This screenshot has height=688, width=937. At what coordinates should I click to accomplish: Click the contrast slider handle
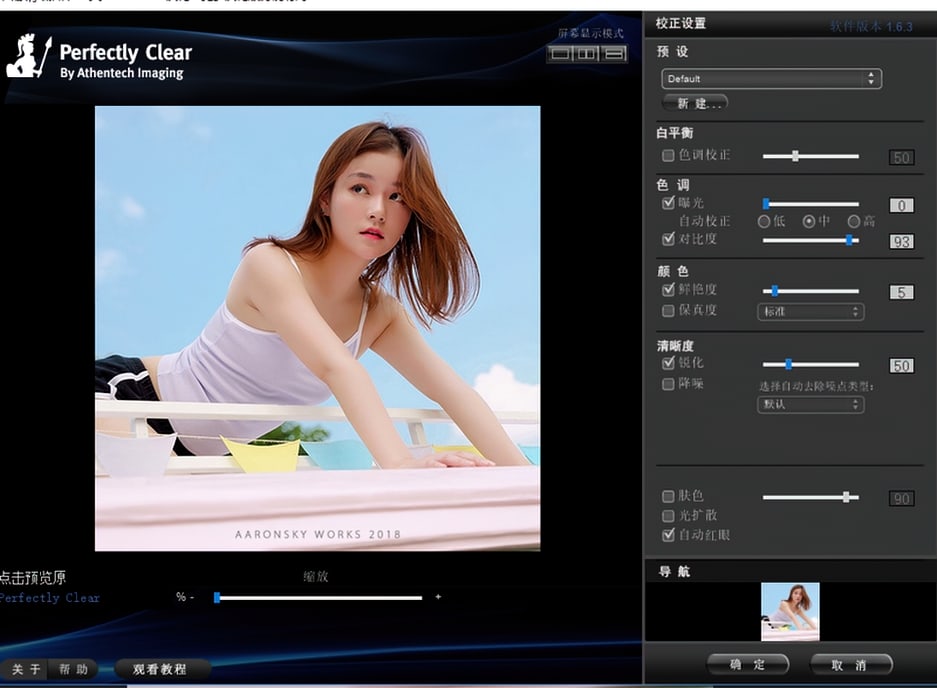pyautogui.click(x=849, y=240)
